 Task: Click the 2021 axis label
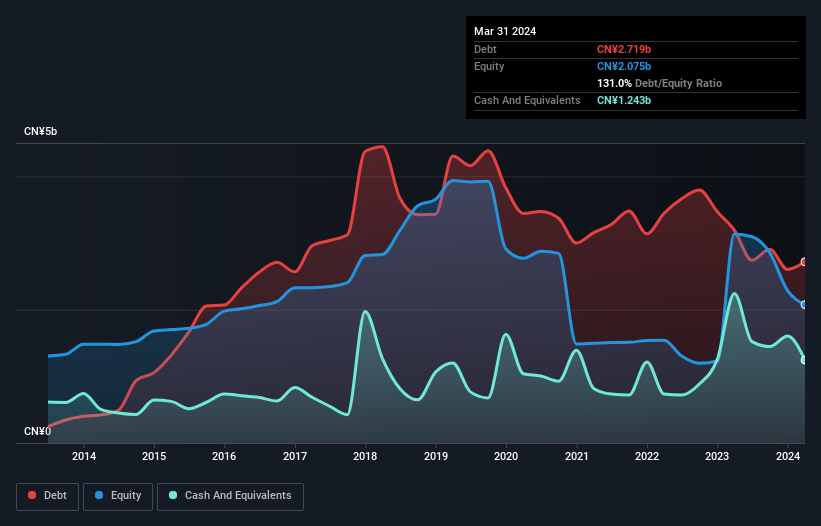point(576,456)
